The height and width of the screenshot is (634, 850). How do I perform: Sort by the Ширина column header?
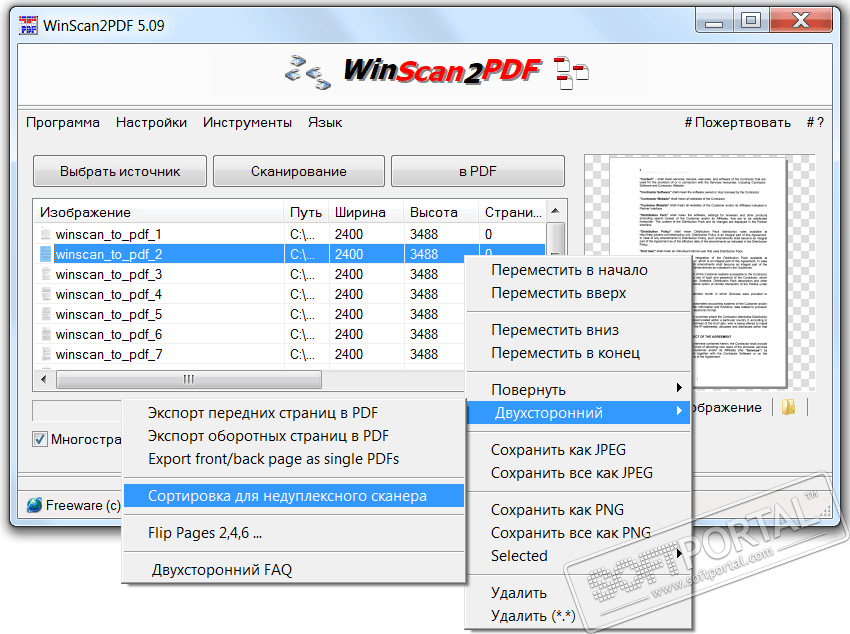point(366,212)
